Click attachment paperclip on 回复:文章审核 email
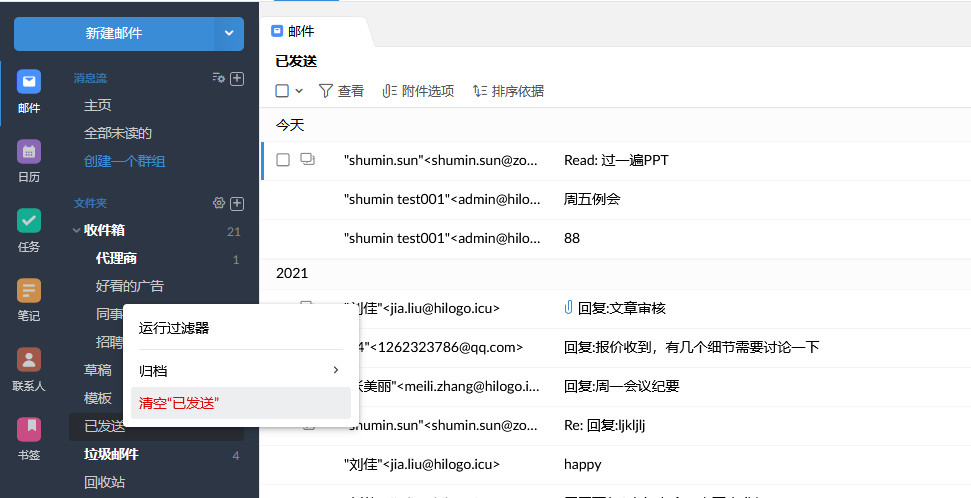This screenshot has width=971, height=498. point(568,307)
